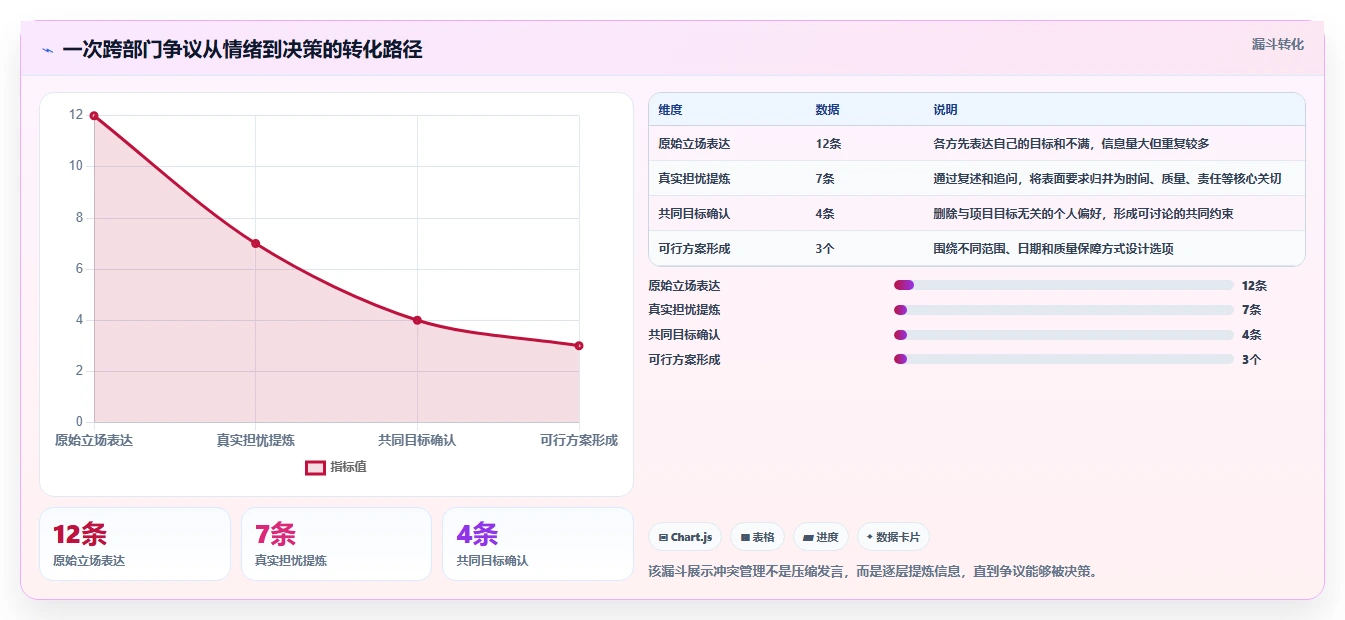Click the 说明 column header
The height and width of the screenshot is (620, 1345).
(945, 110)
